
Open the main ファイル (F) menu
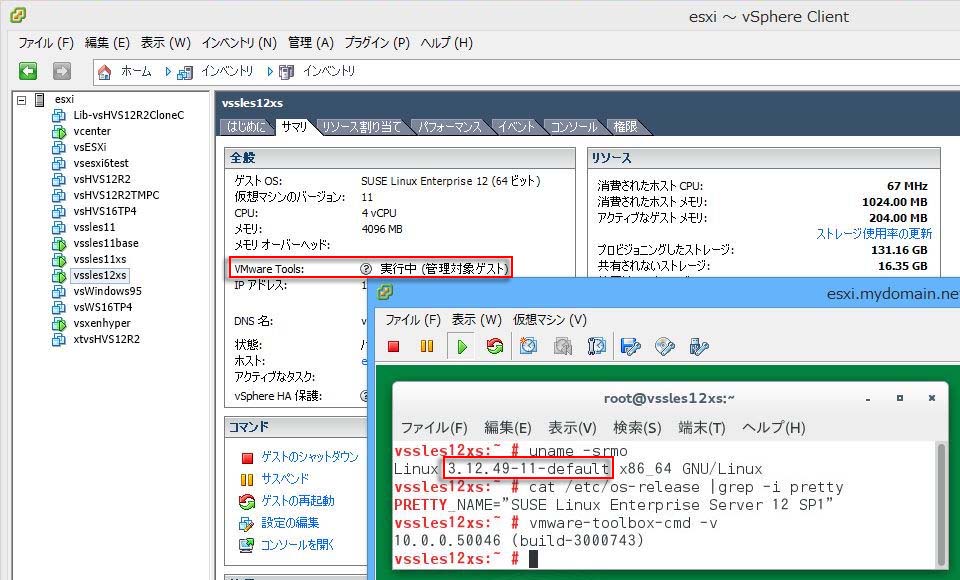45,43
